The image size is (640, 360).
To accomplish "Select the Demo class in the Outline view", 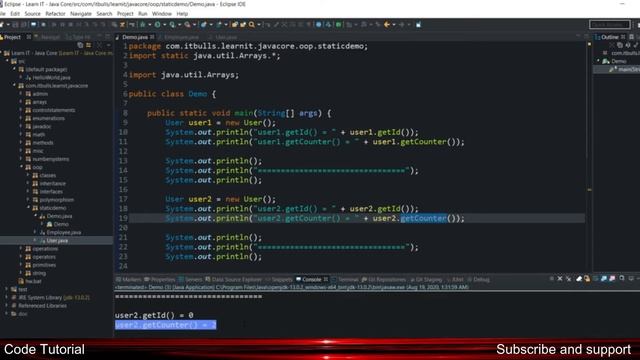I will [x=618, y=61].
